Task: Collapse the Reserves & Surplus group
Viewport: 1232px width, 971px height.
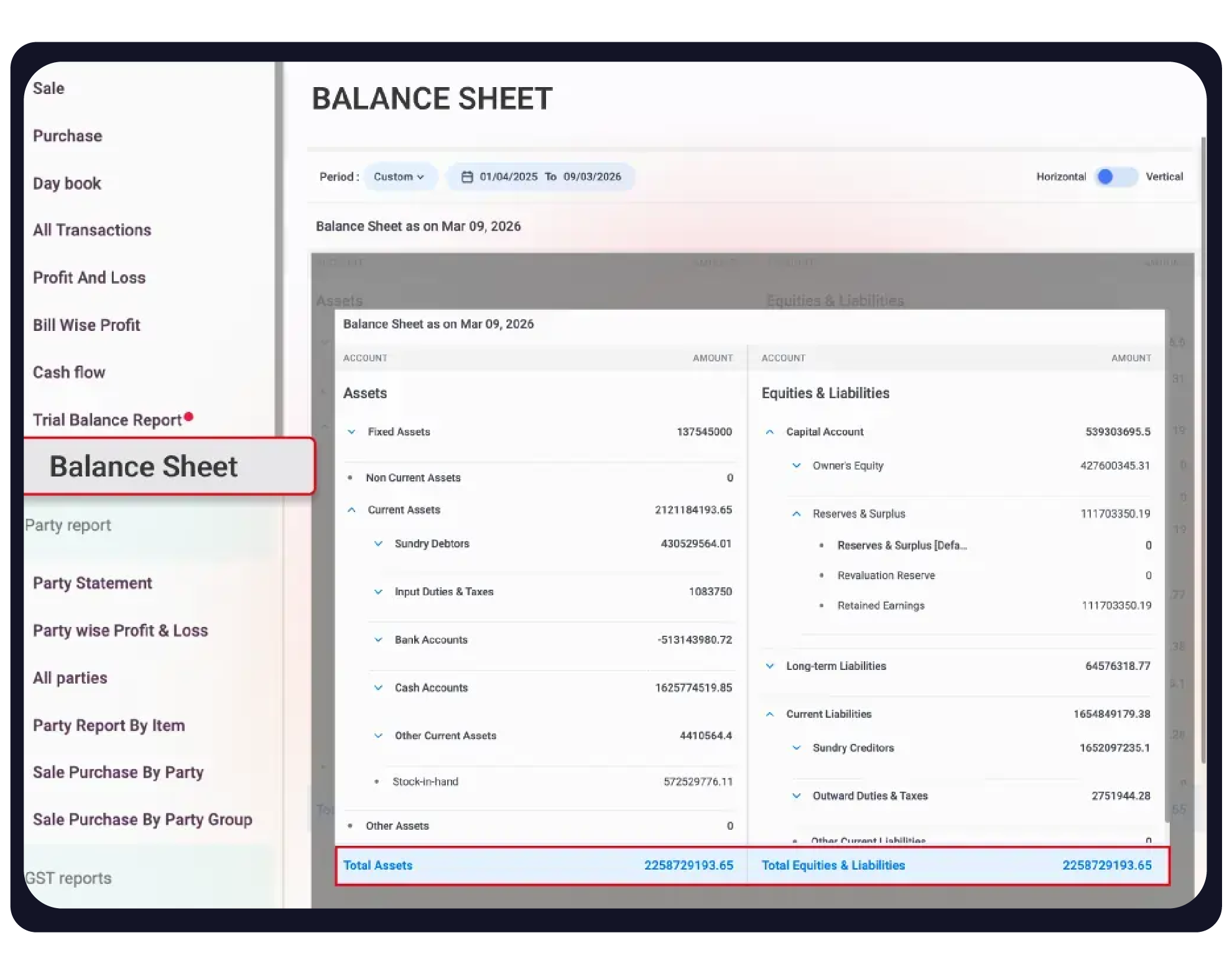Action: (797, 513)
